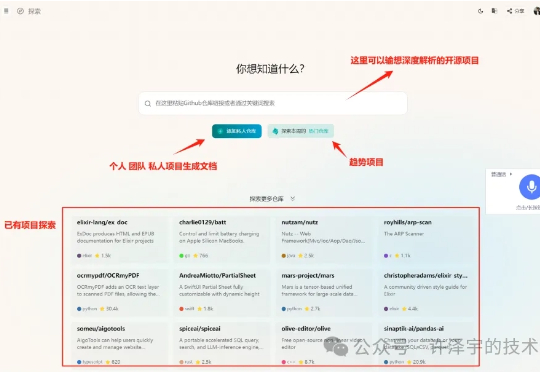
Task: Open the christopheradams/elixir style guide card
Action: tap(426, 292)
